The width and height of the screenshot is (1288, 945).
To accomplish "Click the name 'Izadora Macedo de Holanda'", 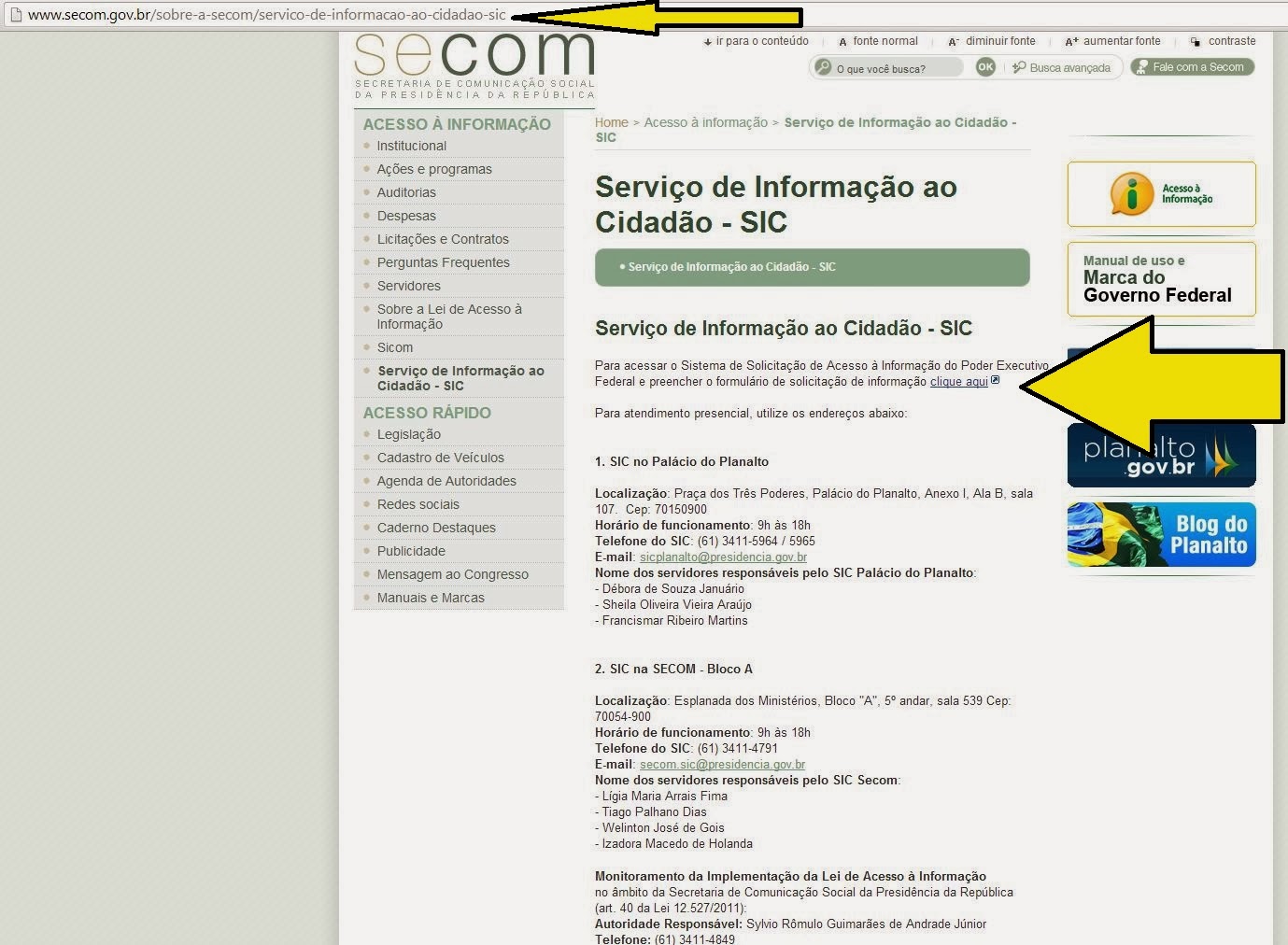I will click(x=677, y=844).
